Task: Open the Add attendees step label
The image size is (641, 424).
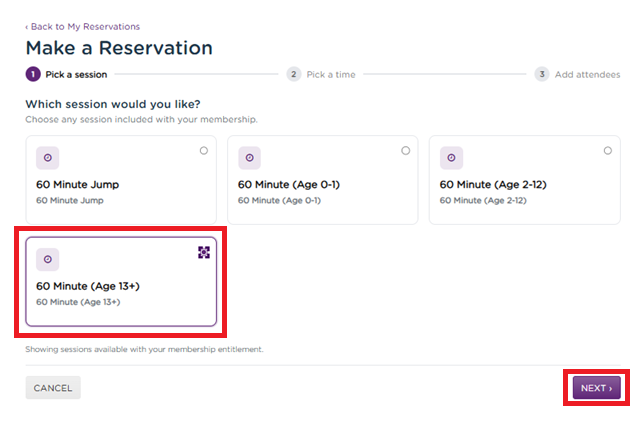Action: (587, 74)
